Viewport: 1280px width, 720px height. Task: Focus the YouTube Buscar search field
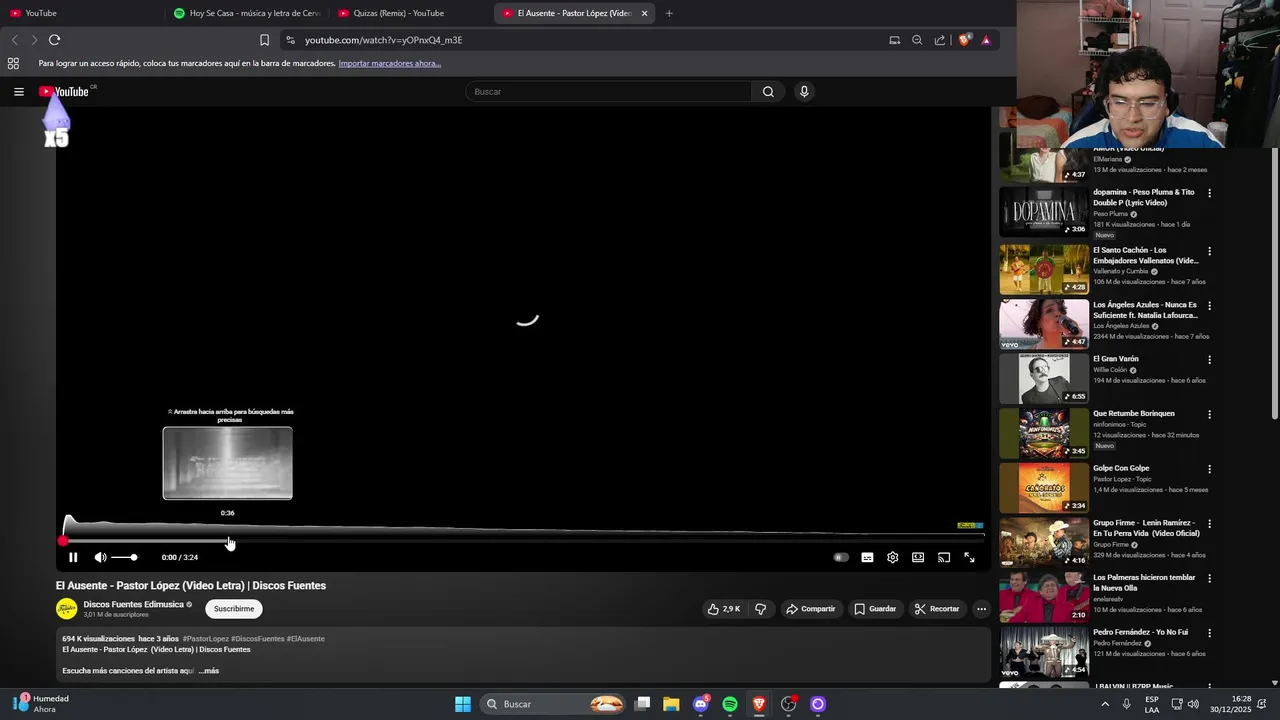point(608,91)
